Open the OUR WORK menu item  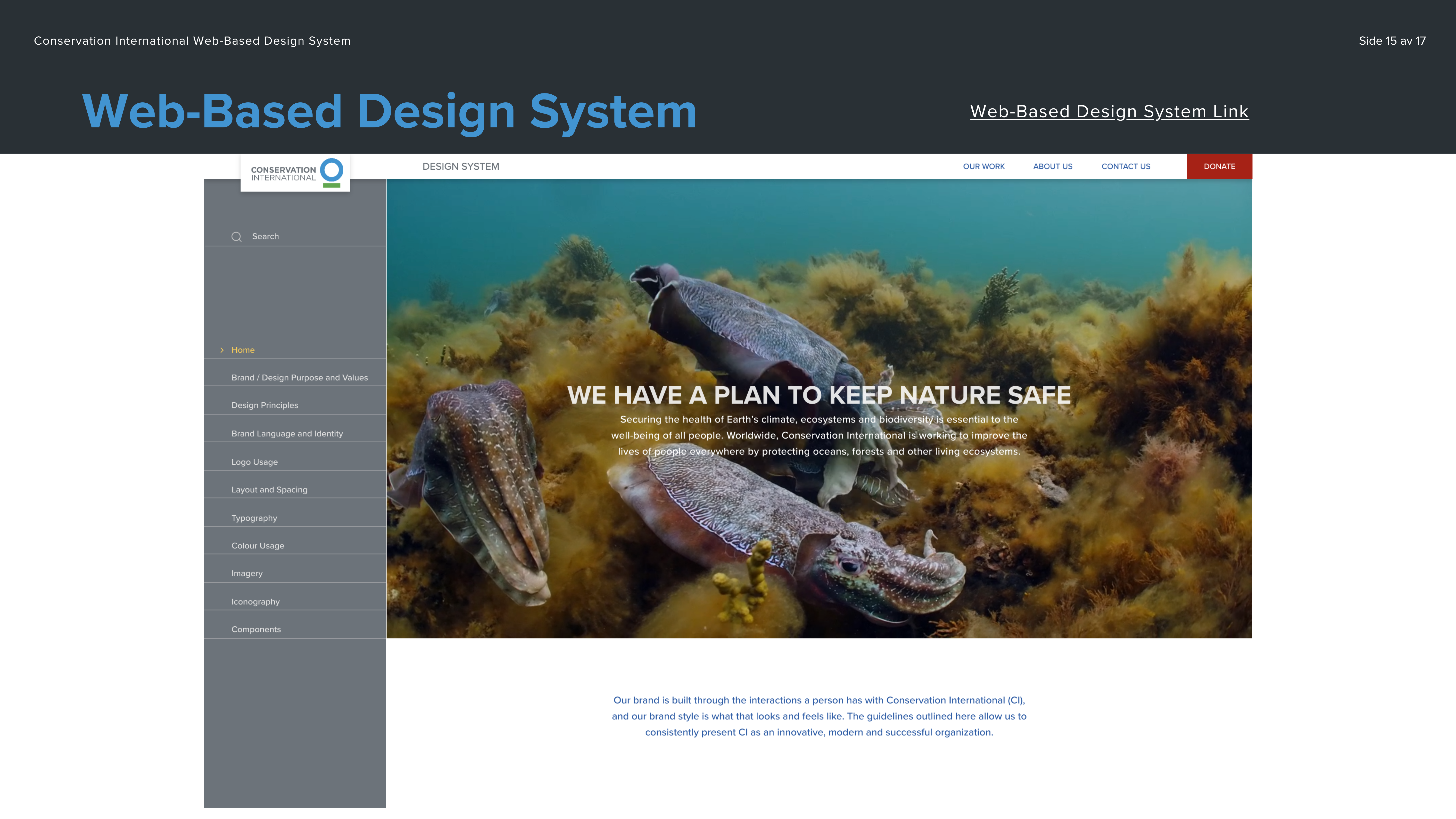pos(984,167)
